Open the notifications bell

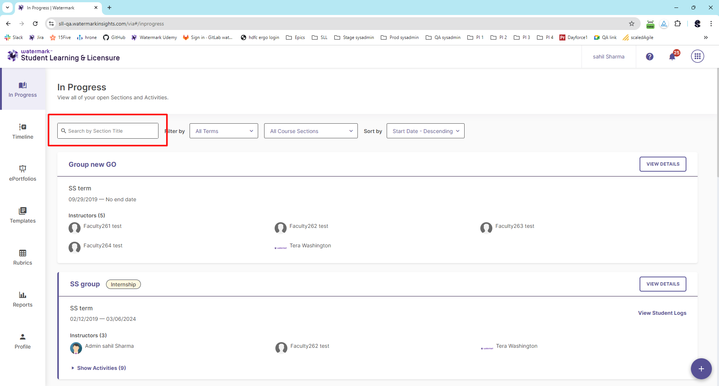(x=672, y=57)
